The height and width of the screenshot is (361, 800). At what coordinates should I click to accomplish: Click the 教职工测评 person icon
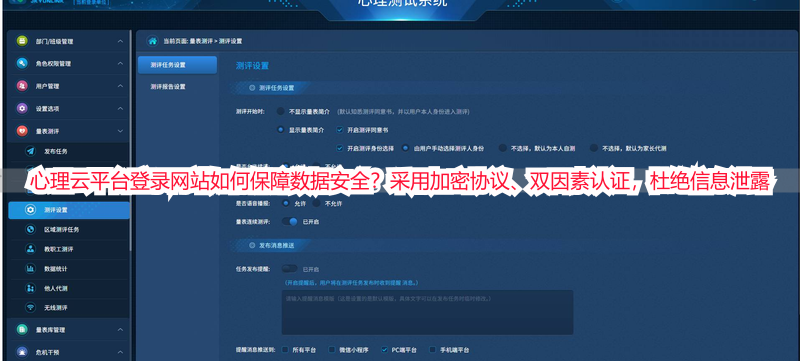(31, 249)
